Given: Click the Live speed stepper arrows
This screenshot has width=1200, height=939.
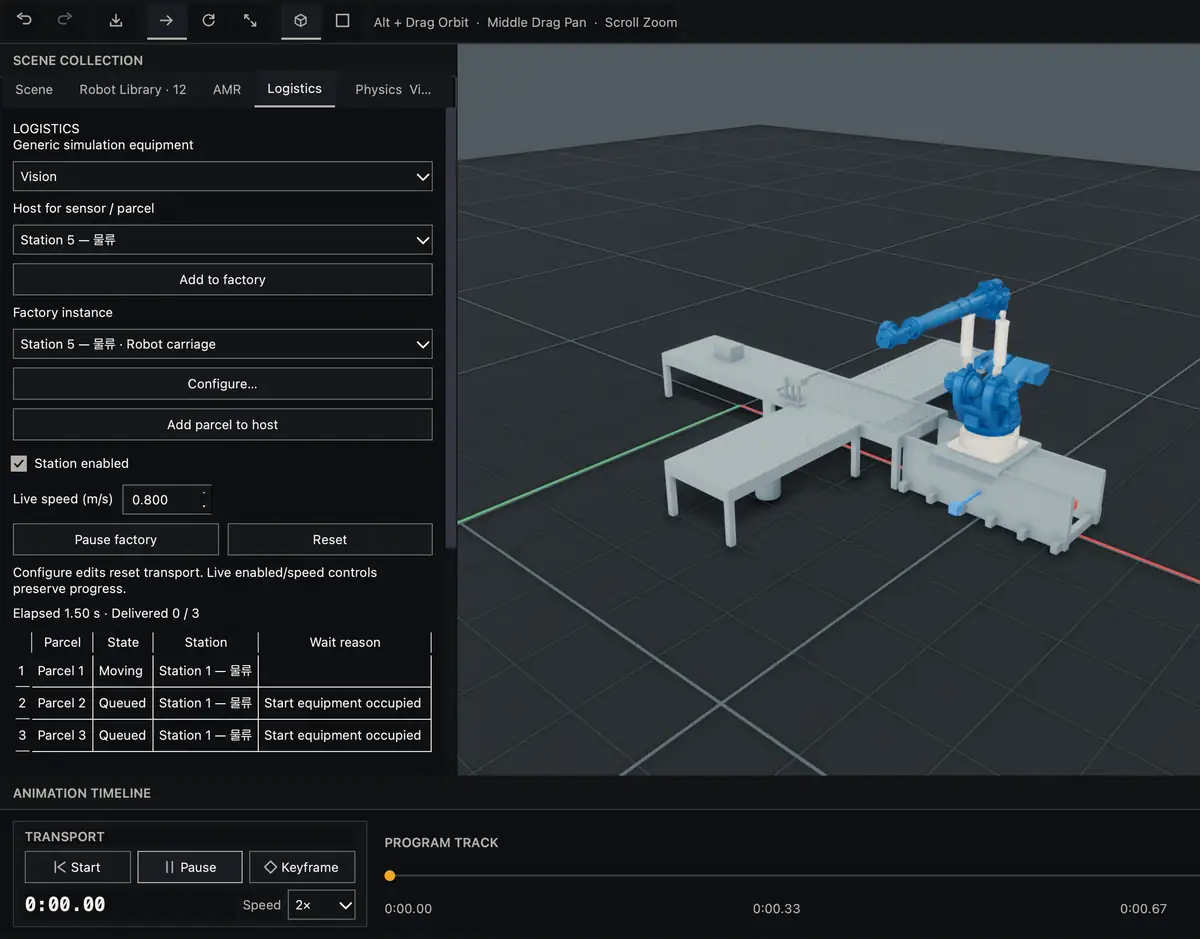Looking at the screenshot, I should [205, 500].
